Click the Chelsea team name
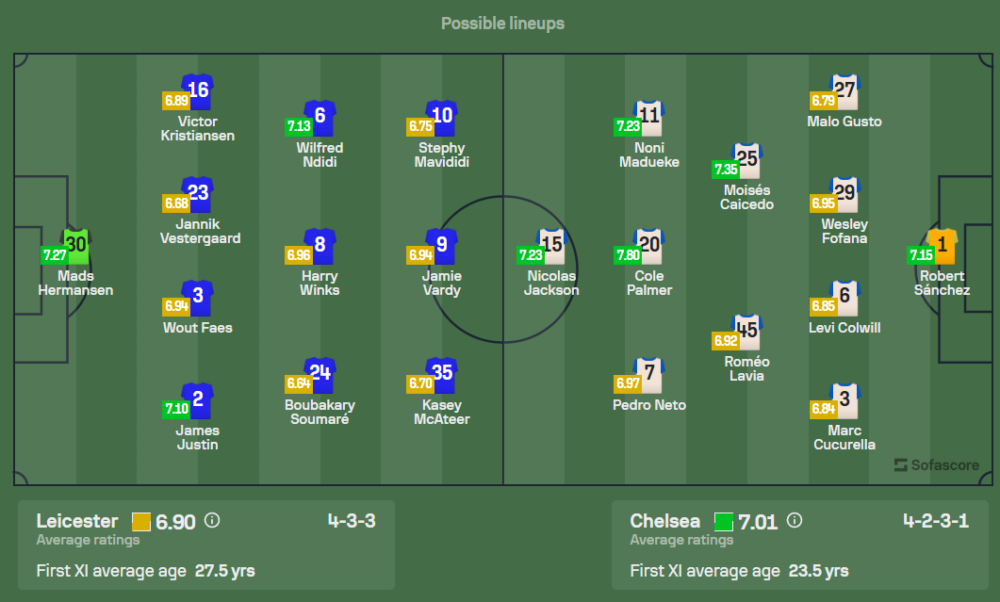1000x602 pixels. point(665,521)
